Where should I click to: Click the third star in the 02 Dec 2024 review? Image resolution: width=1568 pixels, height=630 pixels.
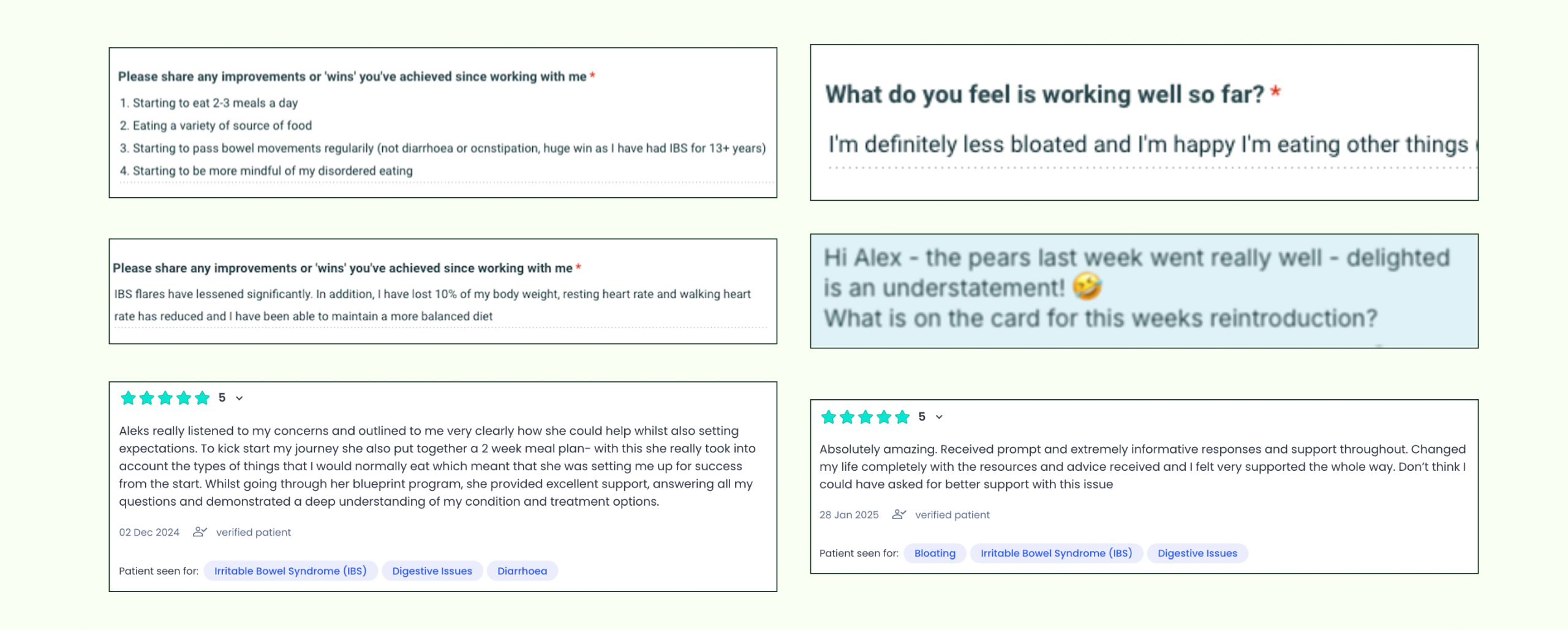tap(165, 398)
